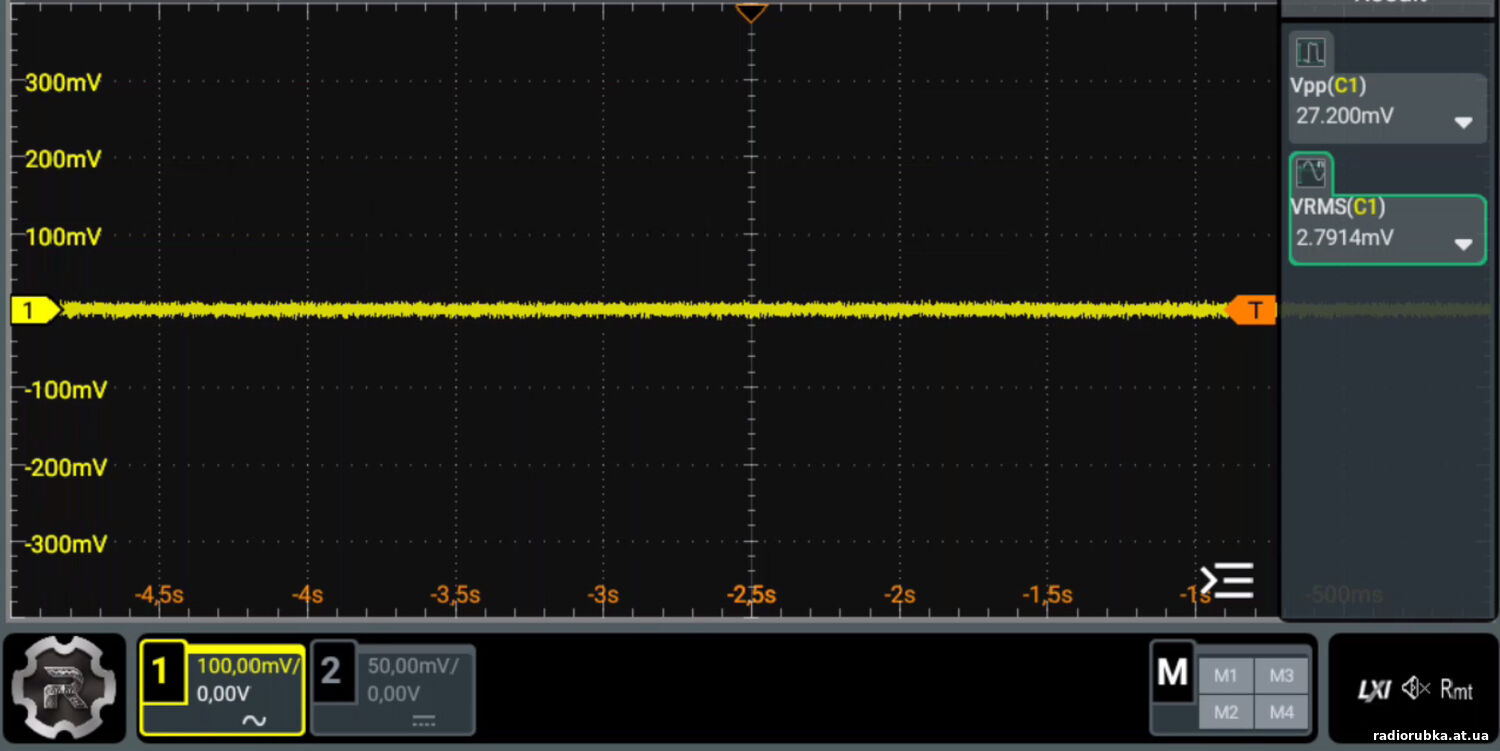Select the M4 math slot
This screenshot has width=1500, height=751.
[1281, 712]
